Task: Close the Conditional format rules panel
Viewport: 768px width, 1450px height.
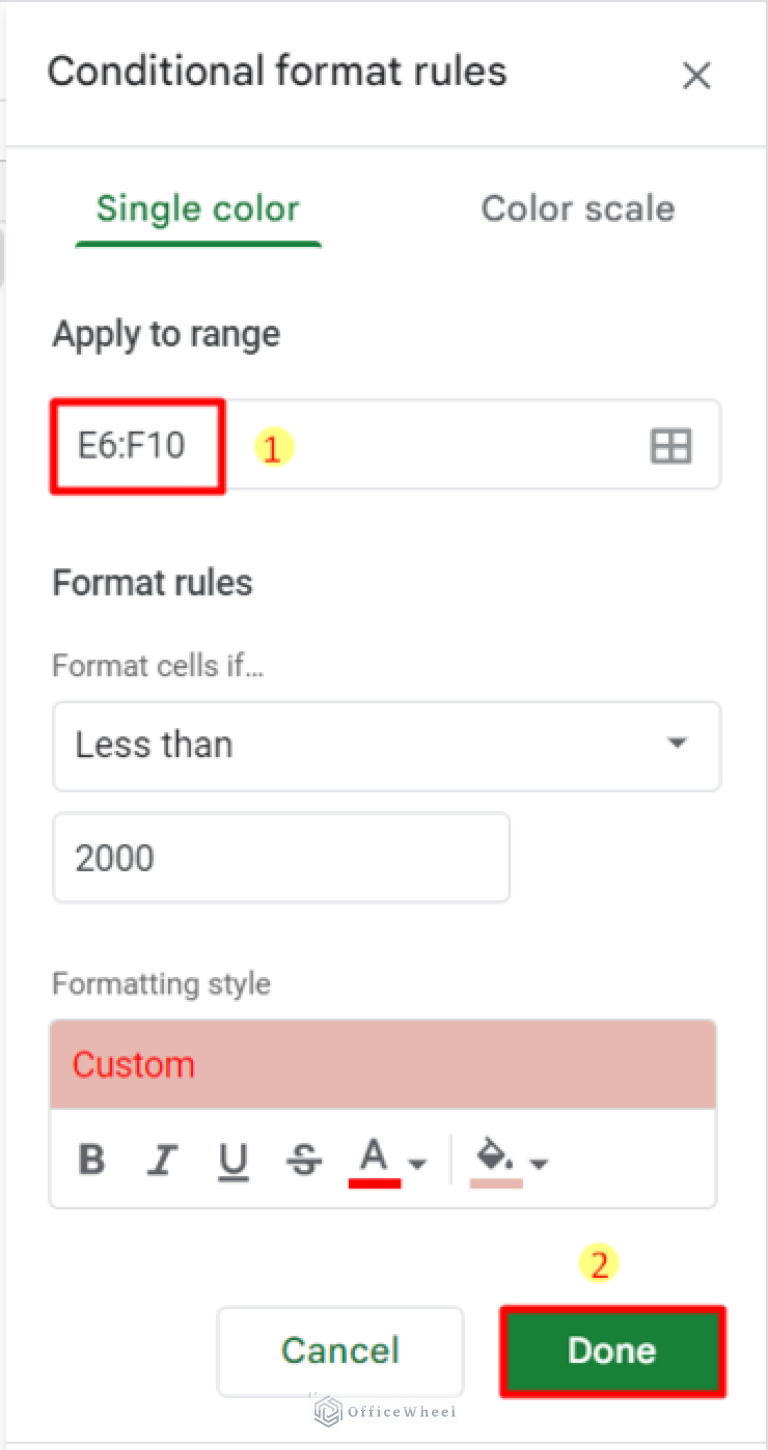Action: [x=696, y=75]
